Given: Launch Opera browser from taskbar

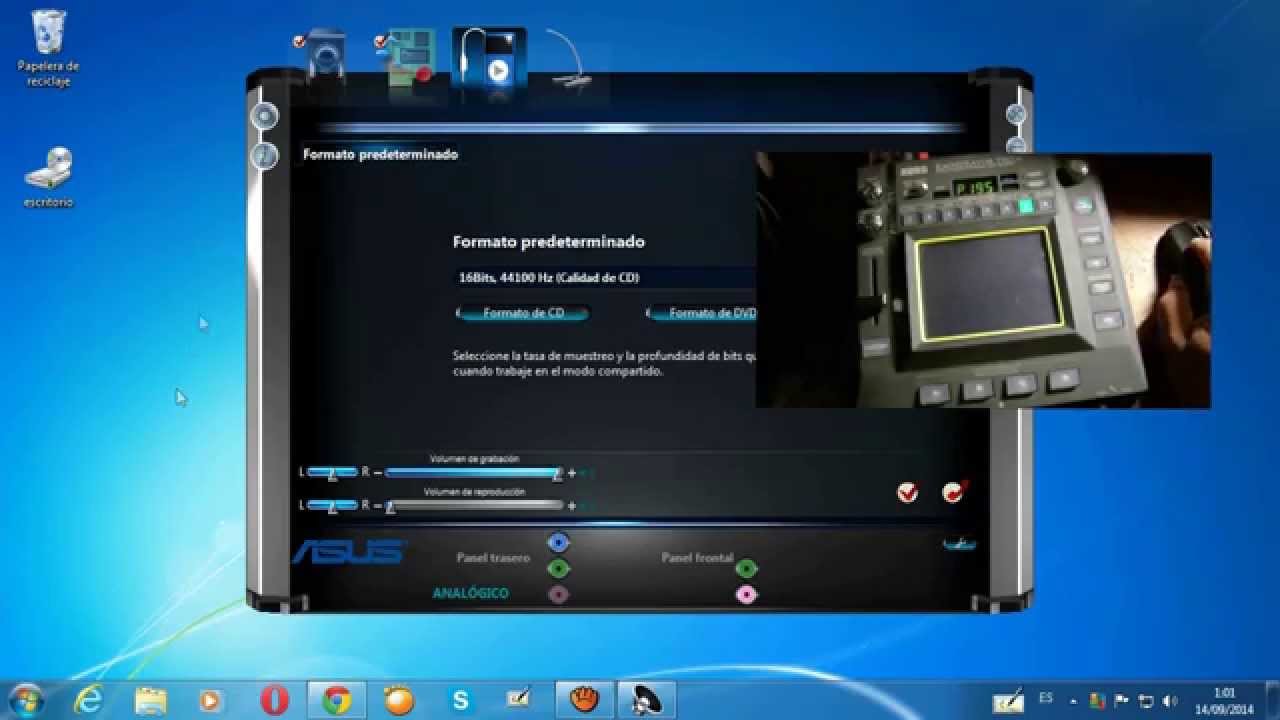Looking at the screenshot, I should click(x=274, y=700).
